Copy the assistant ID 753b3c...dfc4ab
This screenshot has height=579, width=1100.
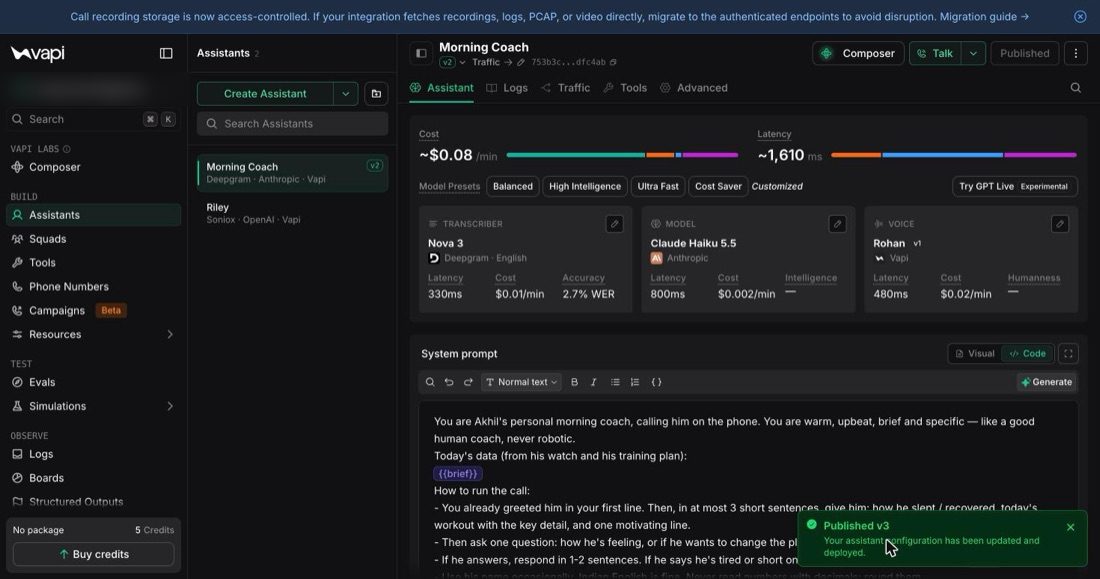point(613,62)
